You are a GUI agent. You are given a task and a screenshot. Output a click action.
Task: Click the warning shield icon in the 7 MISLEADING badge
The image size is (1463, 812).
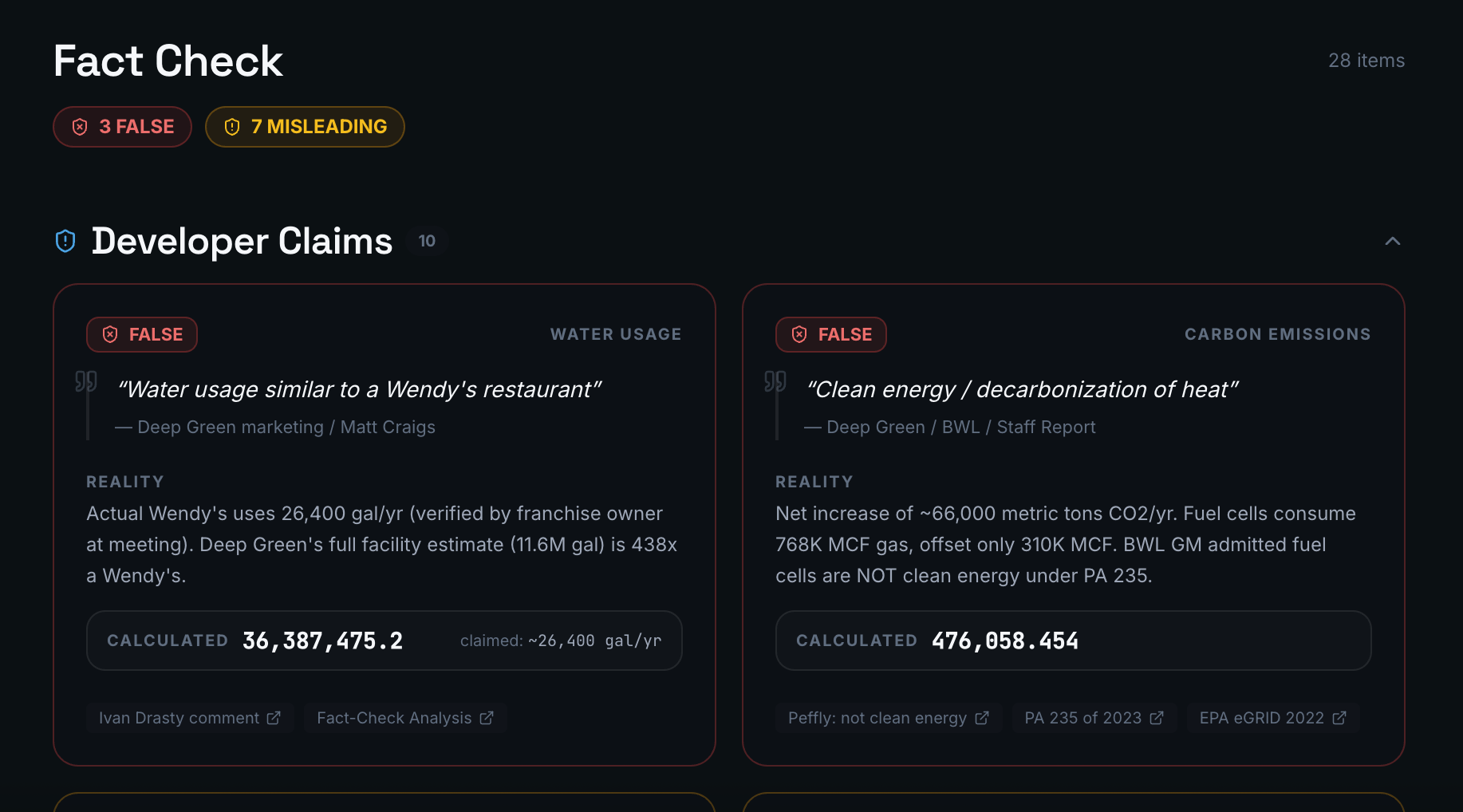(x=232, y=126)
